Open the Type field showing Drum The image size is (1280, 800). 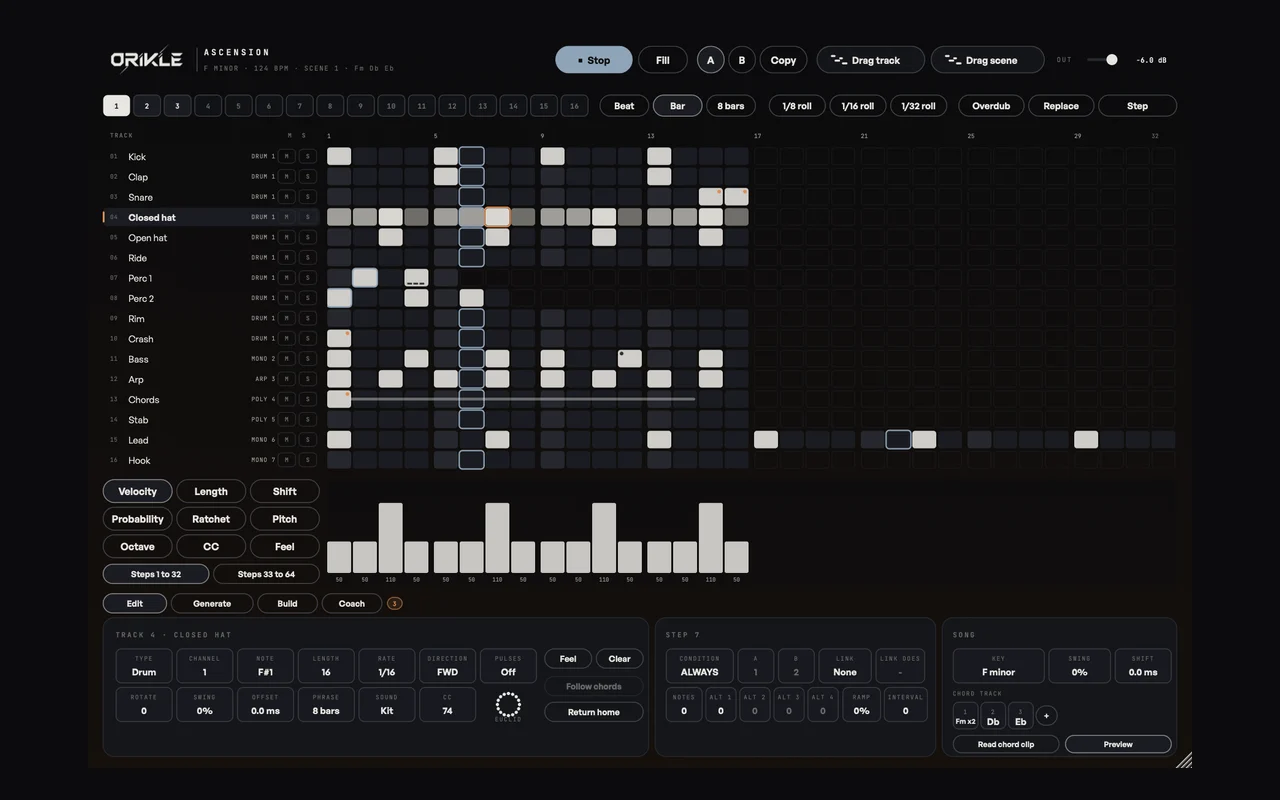[144, 666]
